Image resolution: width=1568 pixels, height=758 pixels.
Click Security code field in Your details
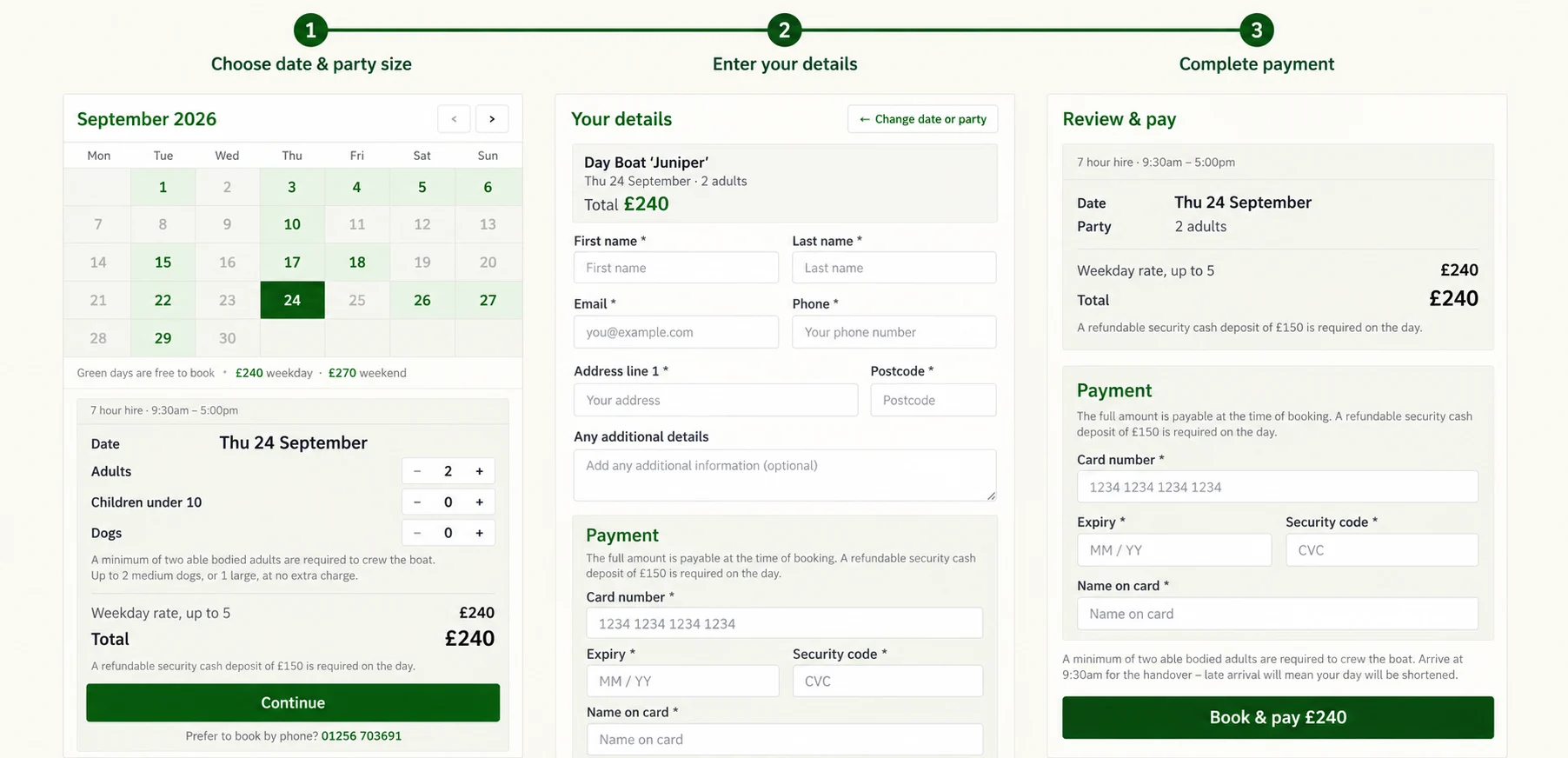click(x=887, y=681)
